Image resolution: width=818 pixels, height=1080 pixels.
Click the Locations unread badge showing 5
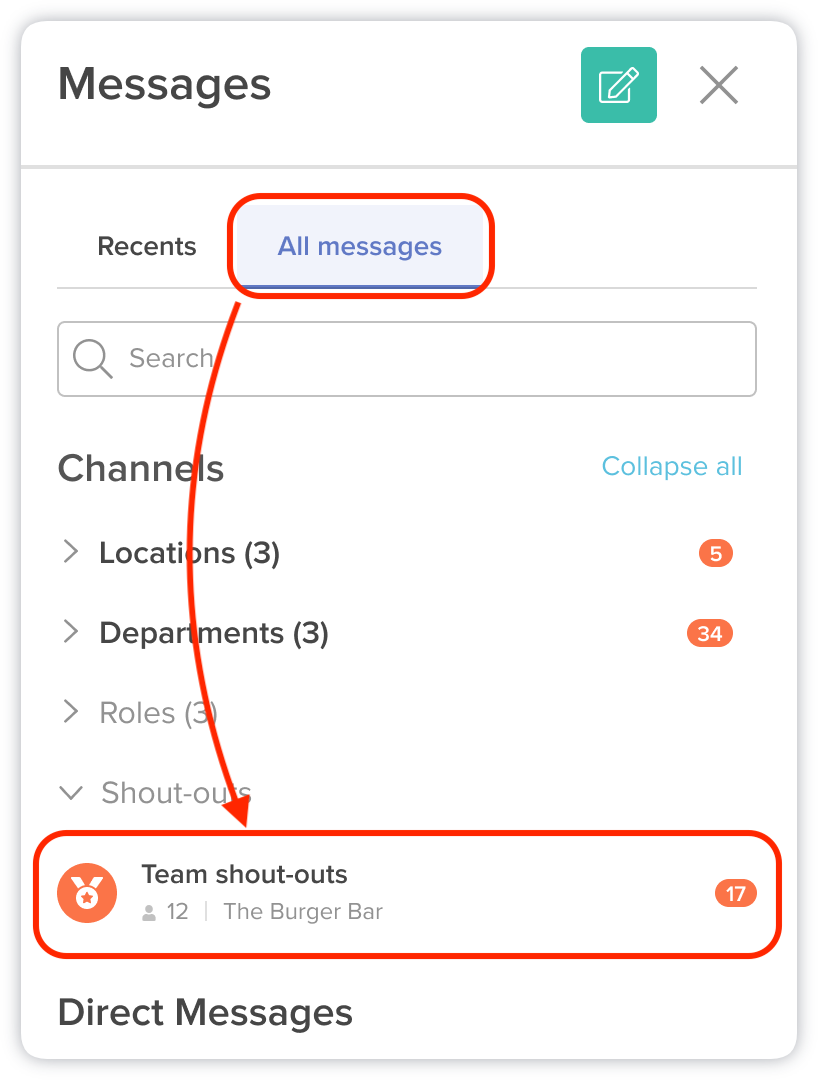[716, 553]
